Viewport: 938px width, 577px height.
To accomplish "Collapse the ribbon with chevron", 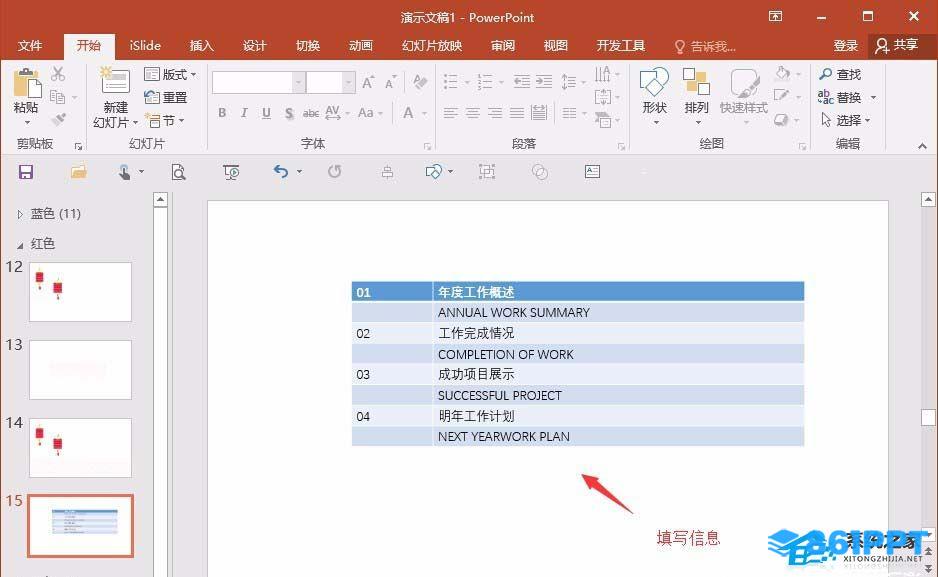I will (922, 145).
